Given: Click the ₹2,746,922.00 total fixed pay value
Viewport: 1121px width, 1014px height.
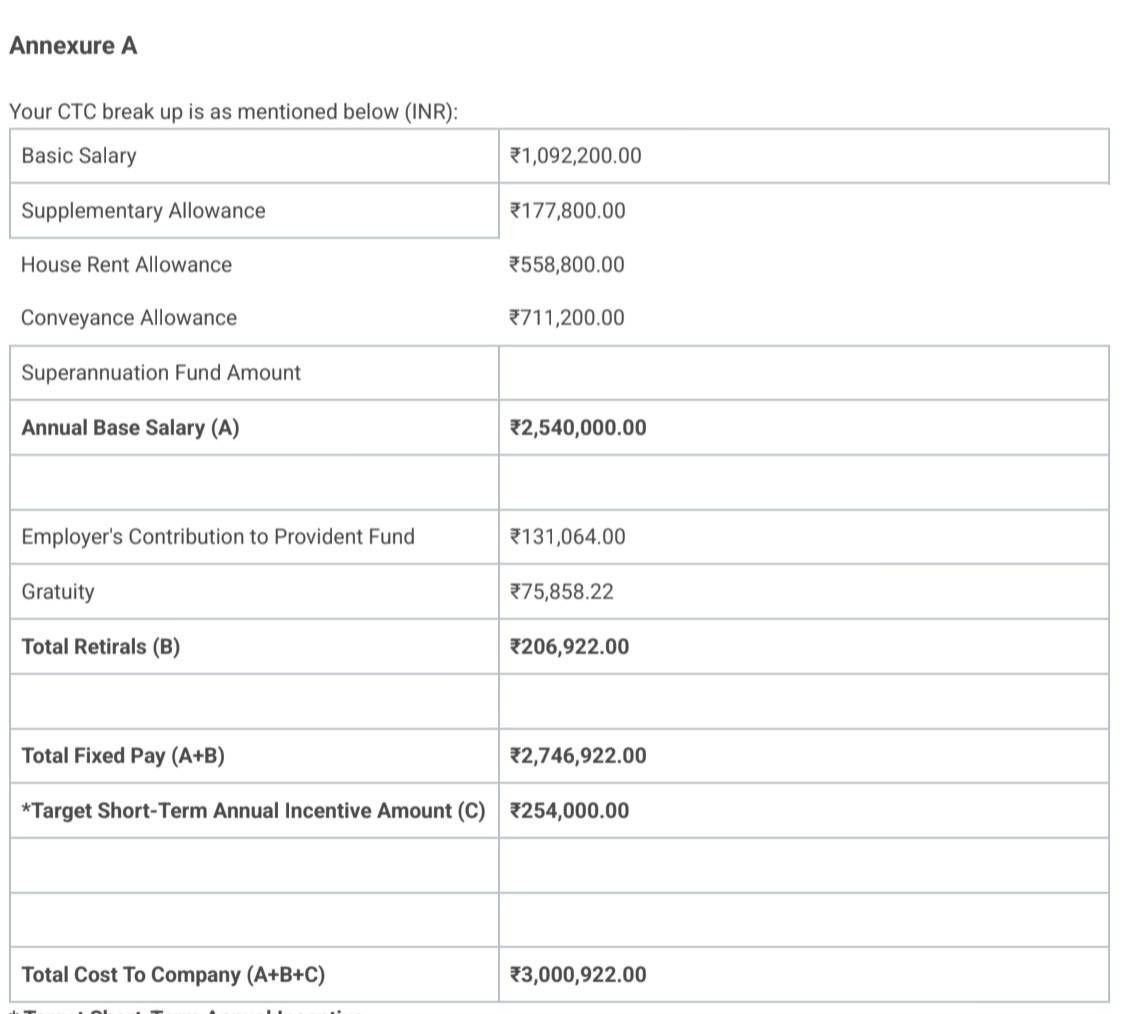Looking at the screenshot, I should point(578,756).
